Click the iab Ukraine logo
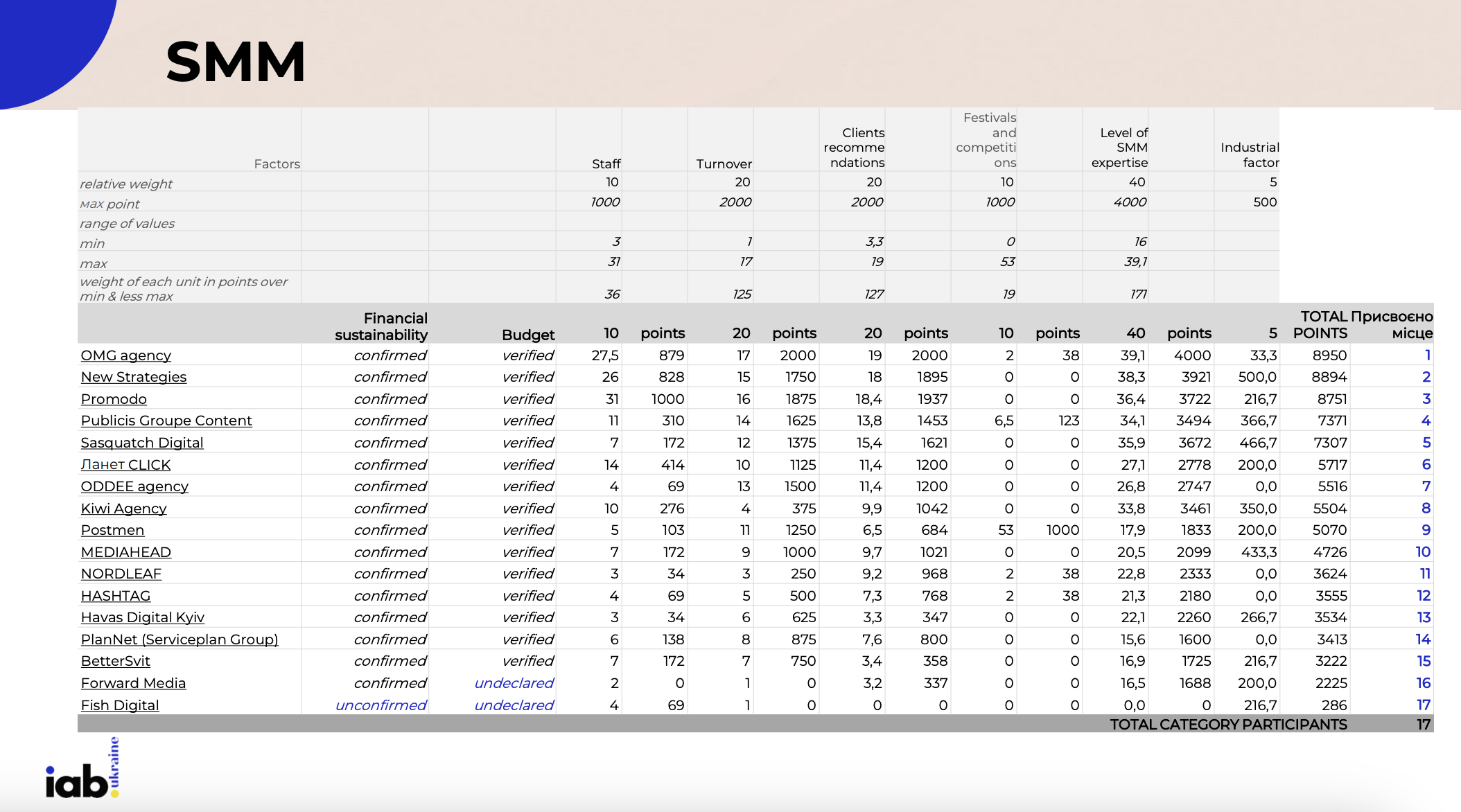 pos(82,768)
